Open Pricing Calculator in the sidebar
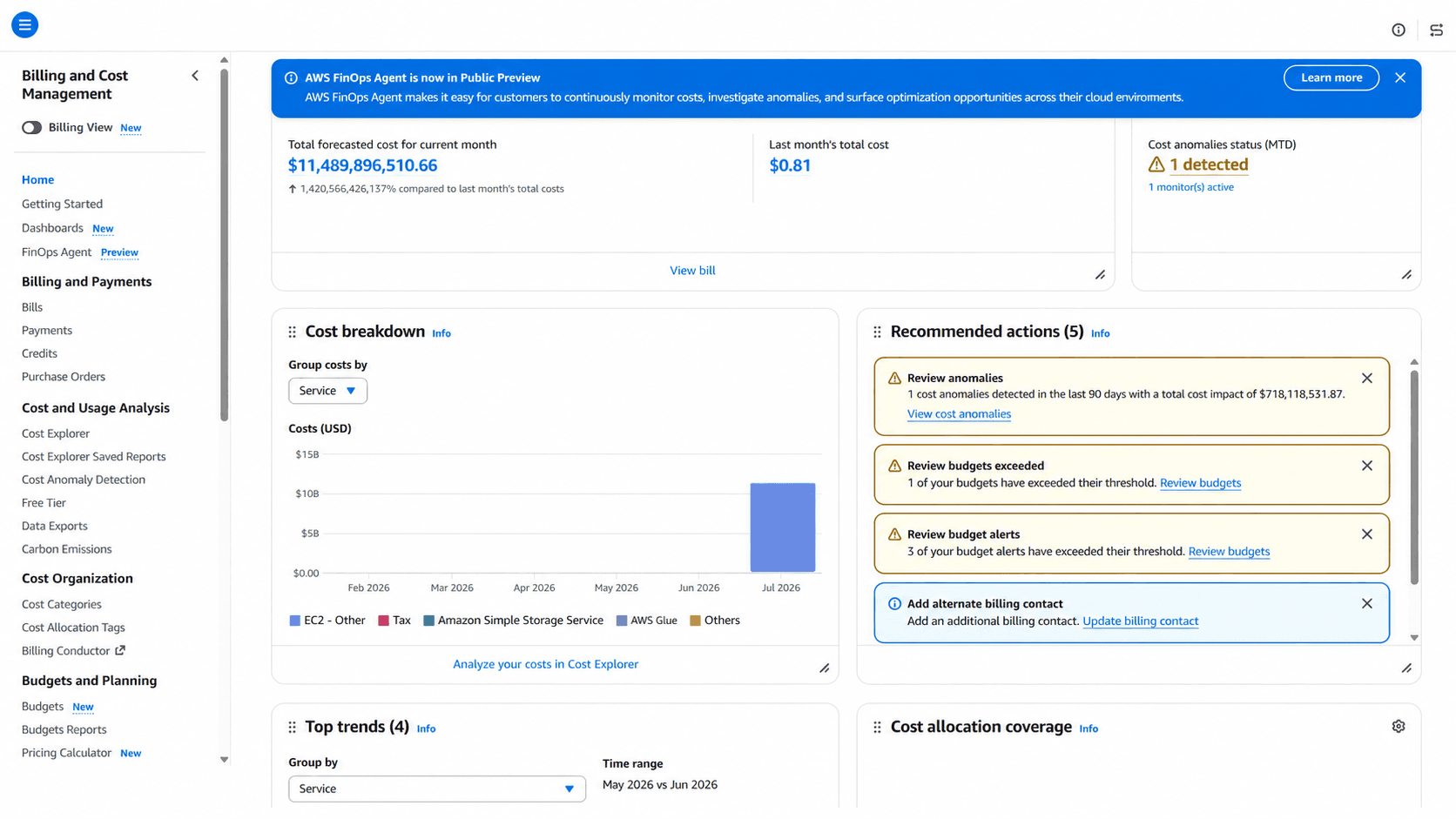Image resolution: width=1456 pixels, height=819 pixels. [x=66, y=753]
